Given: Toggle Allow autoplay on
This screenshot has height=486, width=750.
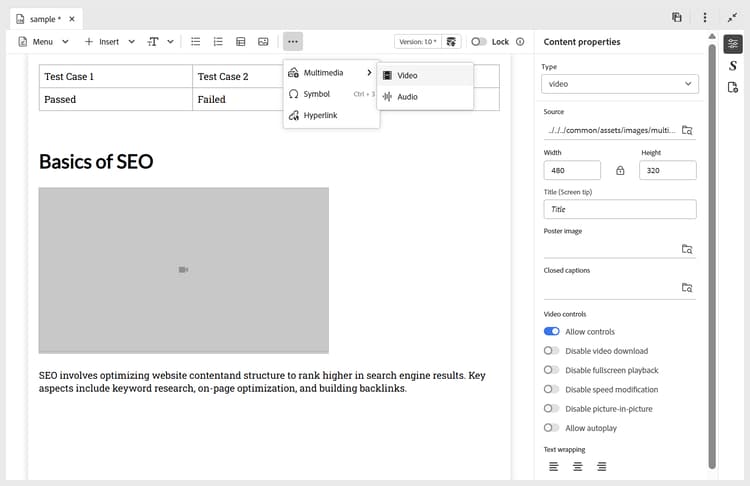Looking at the screenshot, I should (551, 428).
